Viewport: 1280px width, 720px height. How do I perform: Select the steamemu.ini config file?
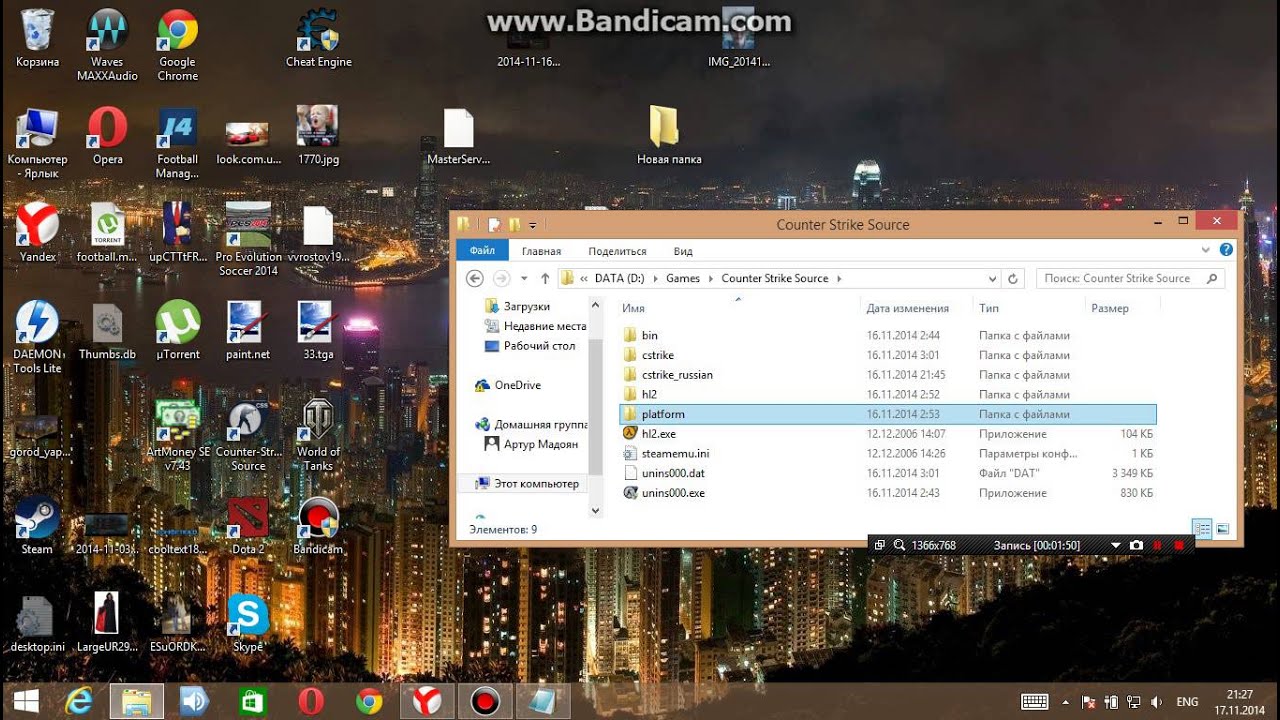click(887, 454)
